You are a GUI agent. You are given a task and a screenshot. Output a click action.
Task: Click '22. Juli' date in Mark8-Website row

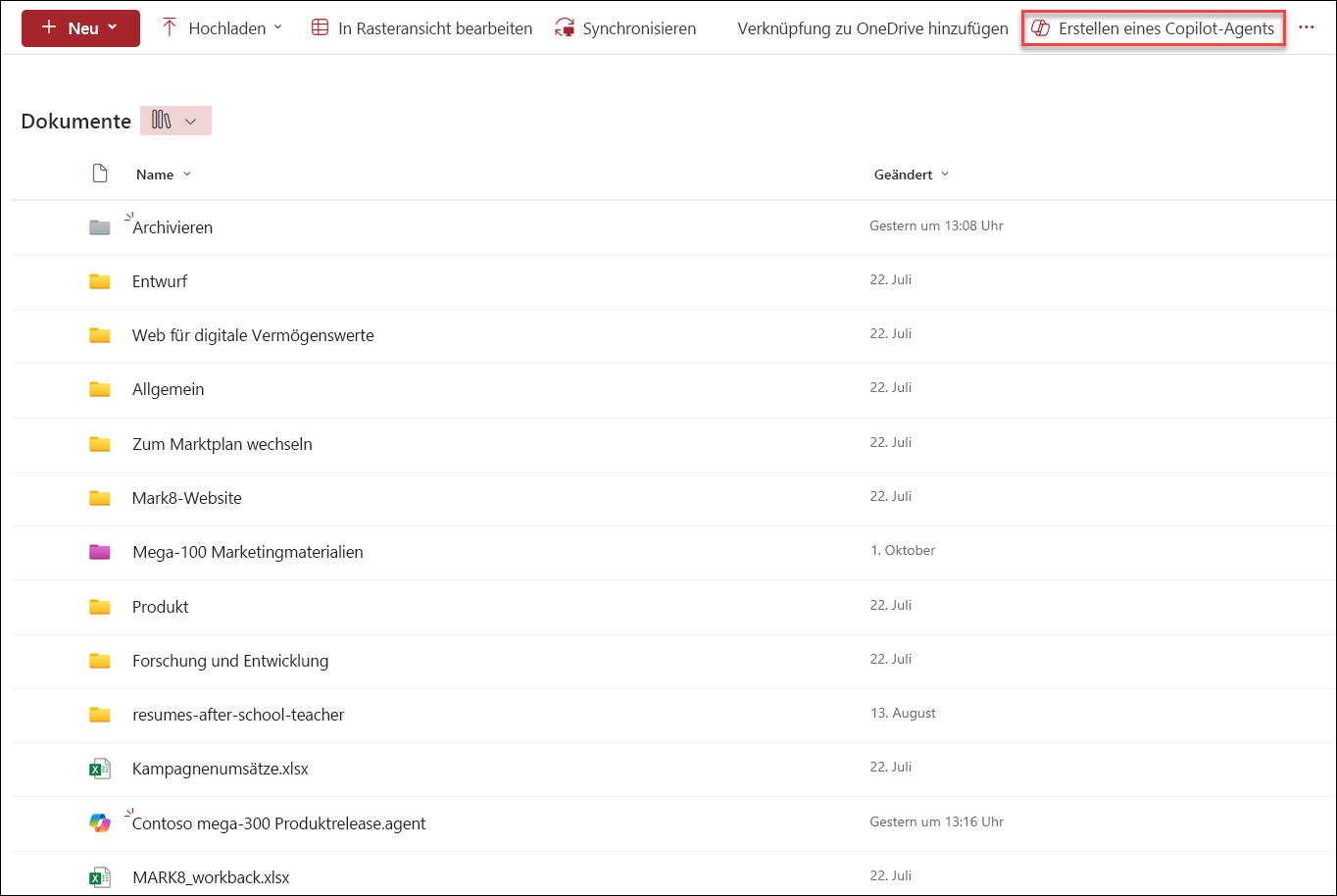click(891, 496)
